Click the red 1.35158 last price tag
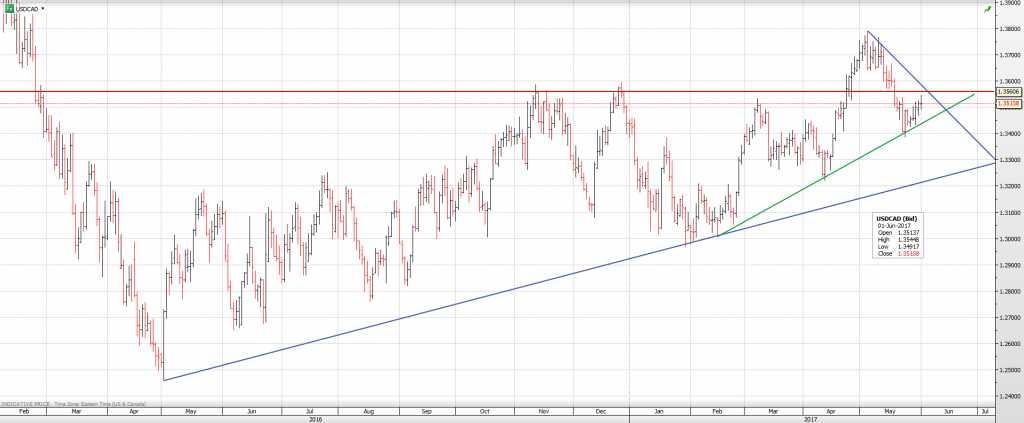 click(x=1008, y=103)
